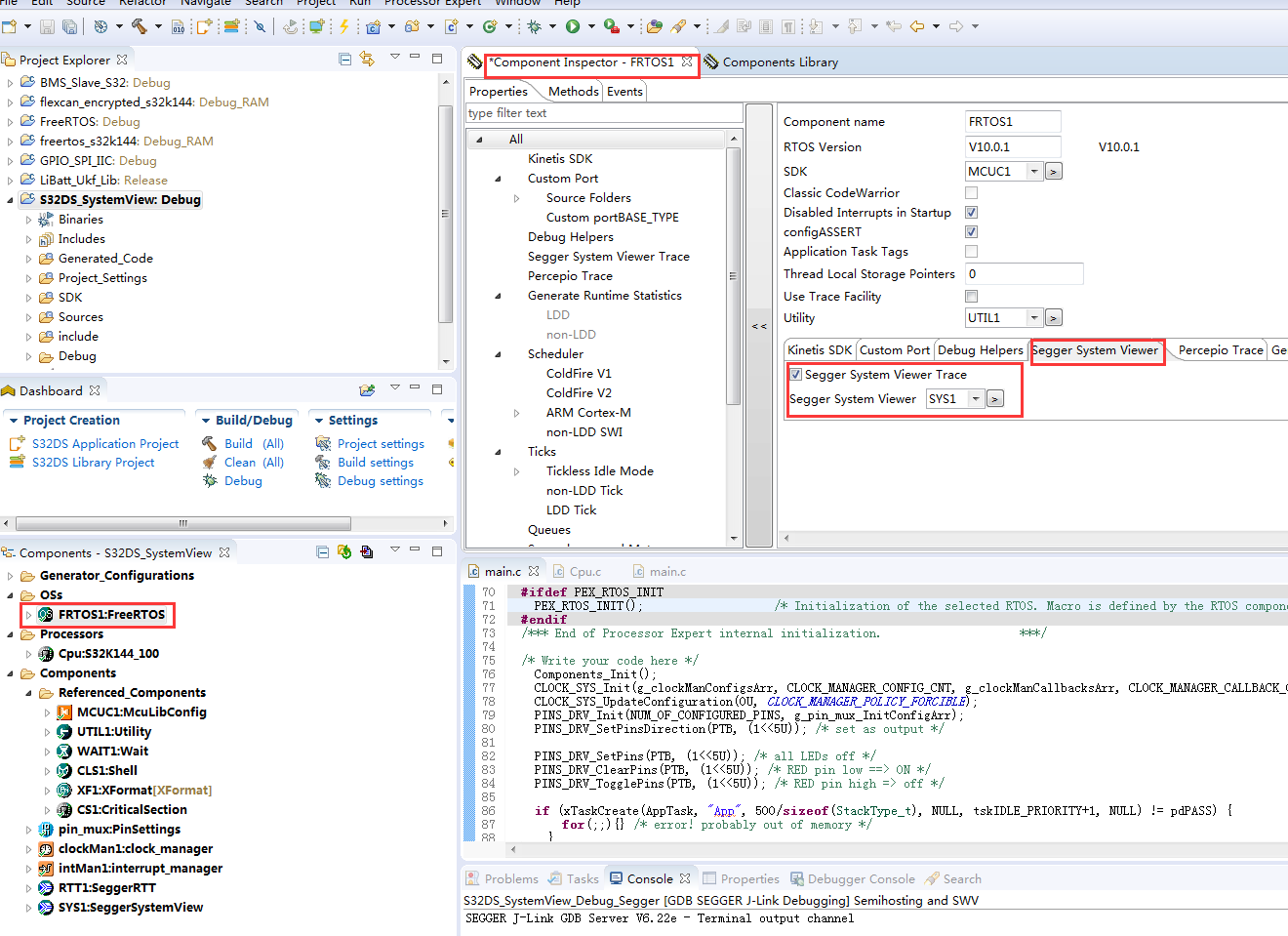Viewport: 1288px width, 936px height.
Task: Expand the BMS_Slave_S32 project
Action: 11,83
